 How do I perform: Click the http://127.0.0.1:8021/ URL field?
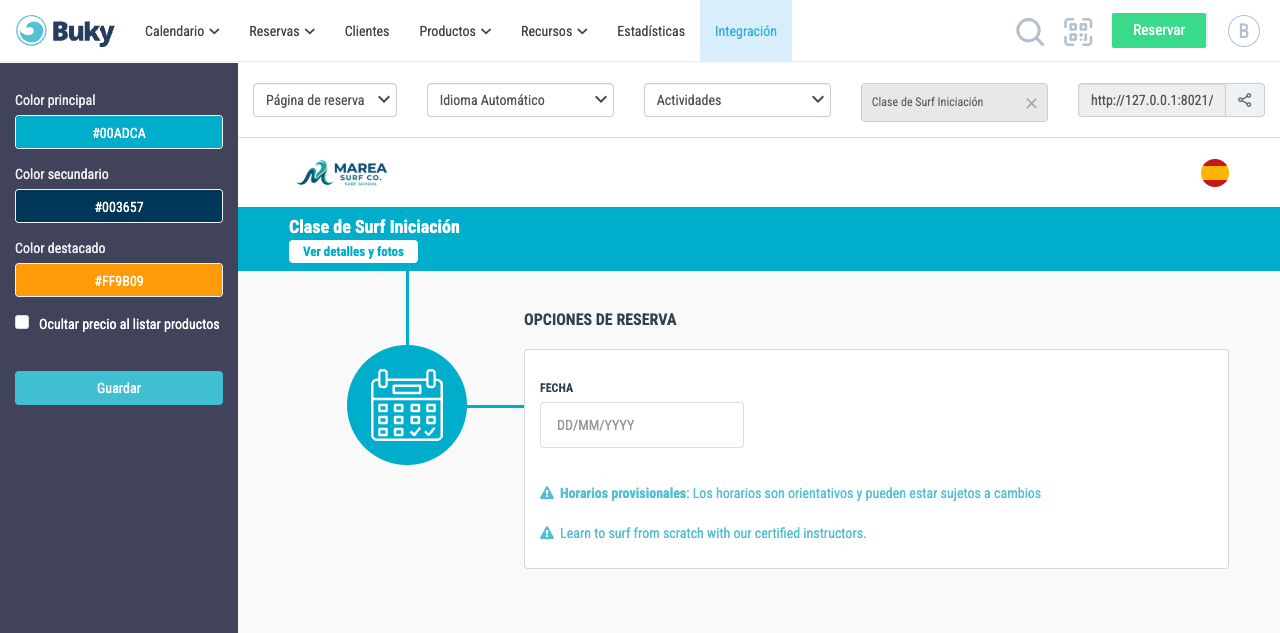[1151, 100]
